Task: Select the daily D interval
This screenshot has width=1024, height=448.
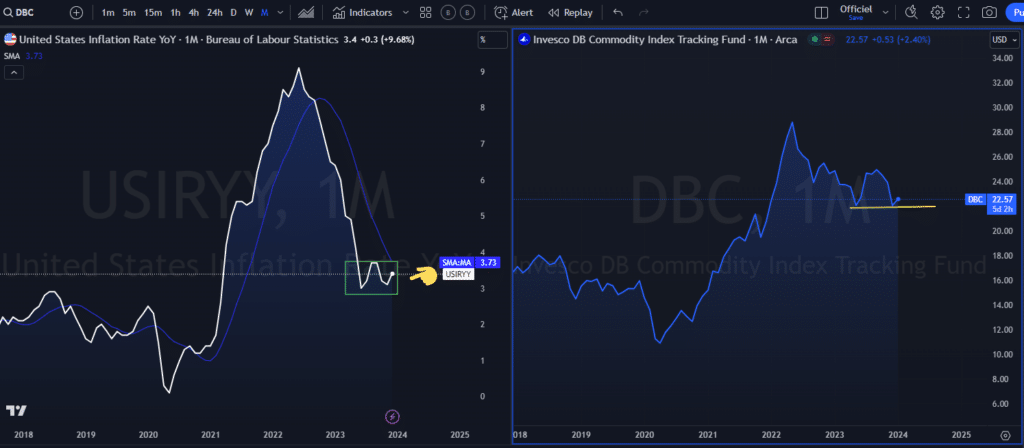Action: pos(234,12)
